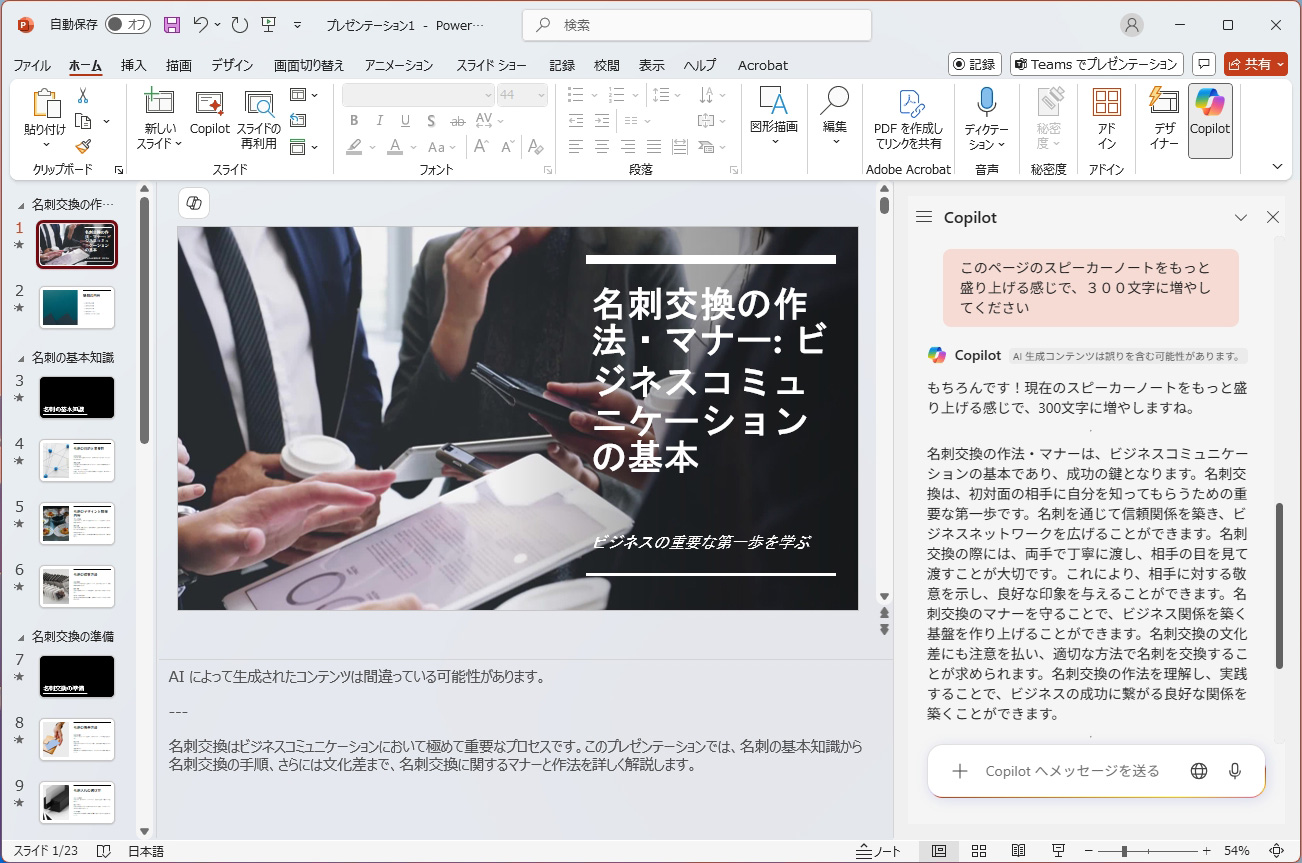The width and height of the screenshot is (1302, 863).
Task: Collapse the 名刺の基本知識 section
Action: point(21,358)
